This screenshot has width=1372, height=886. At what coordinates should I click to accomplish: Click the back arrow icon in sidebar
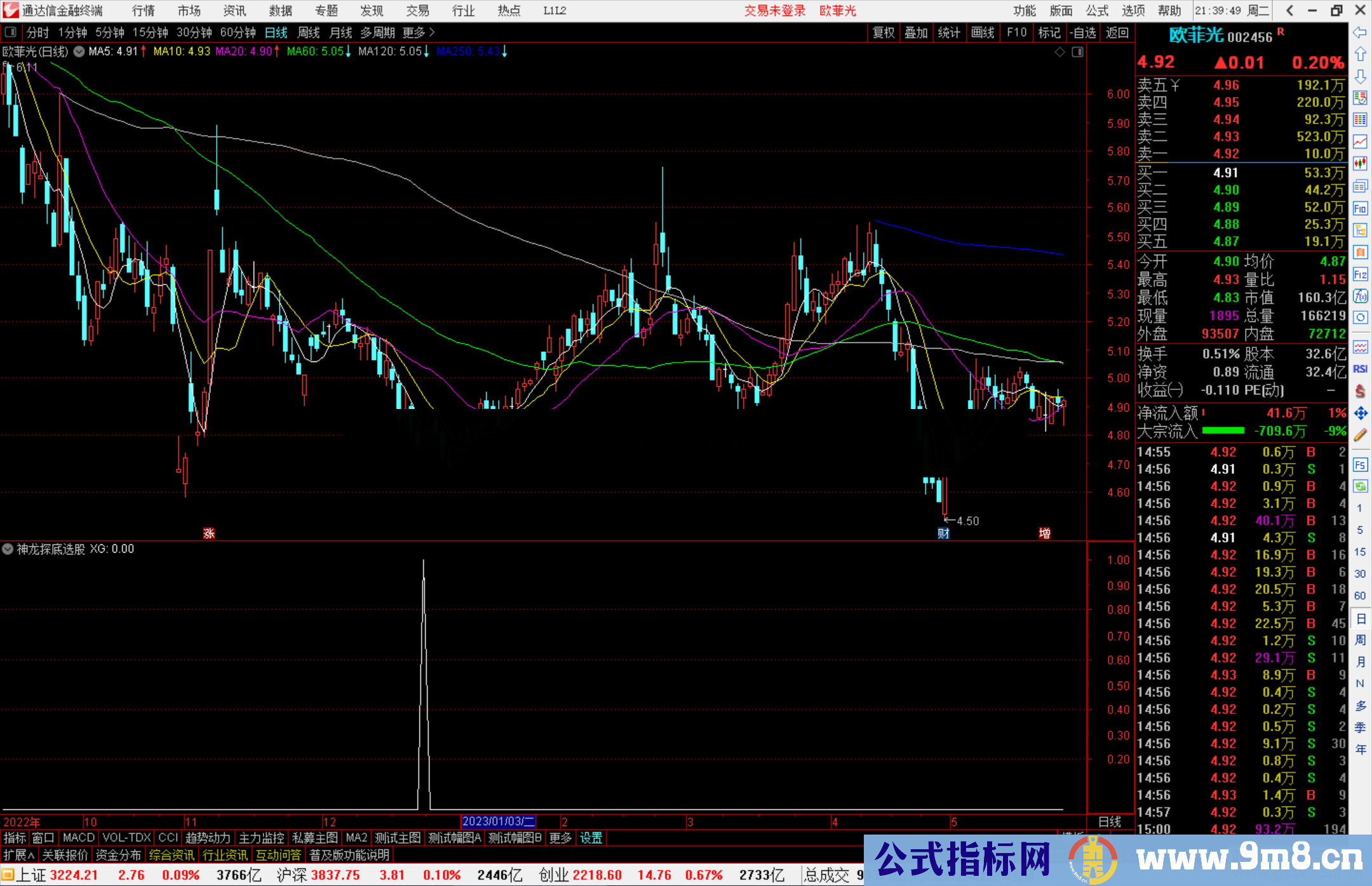point(1359,32)
